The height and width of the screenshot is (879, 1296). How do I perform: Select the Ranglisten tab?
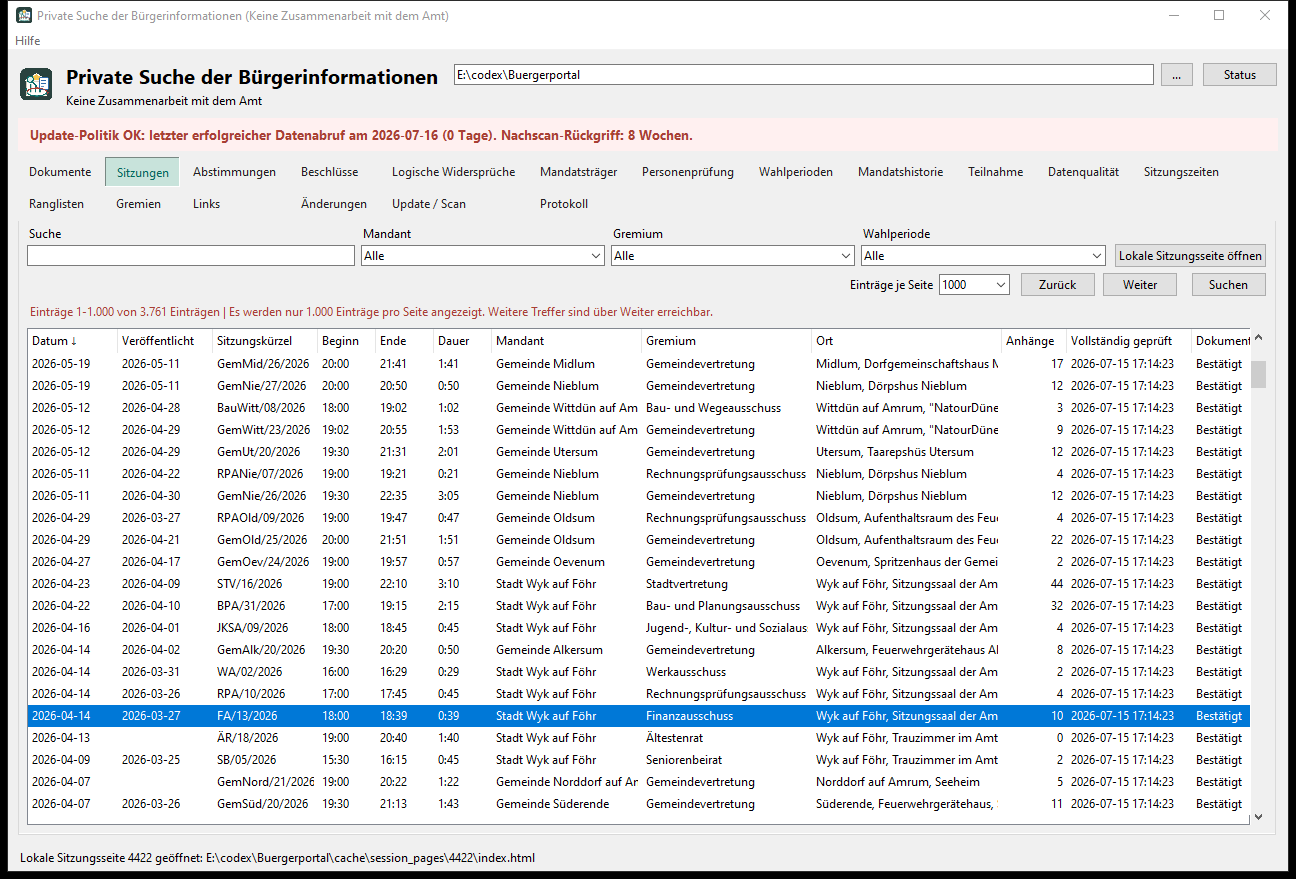[57, 204]
